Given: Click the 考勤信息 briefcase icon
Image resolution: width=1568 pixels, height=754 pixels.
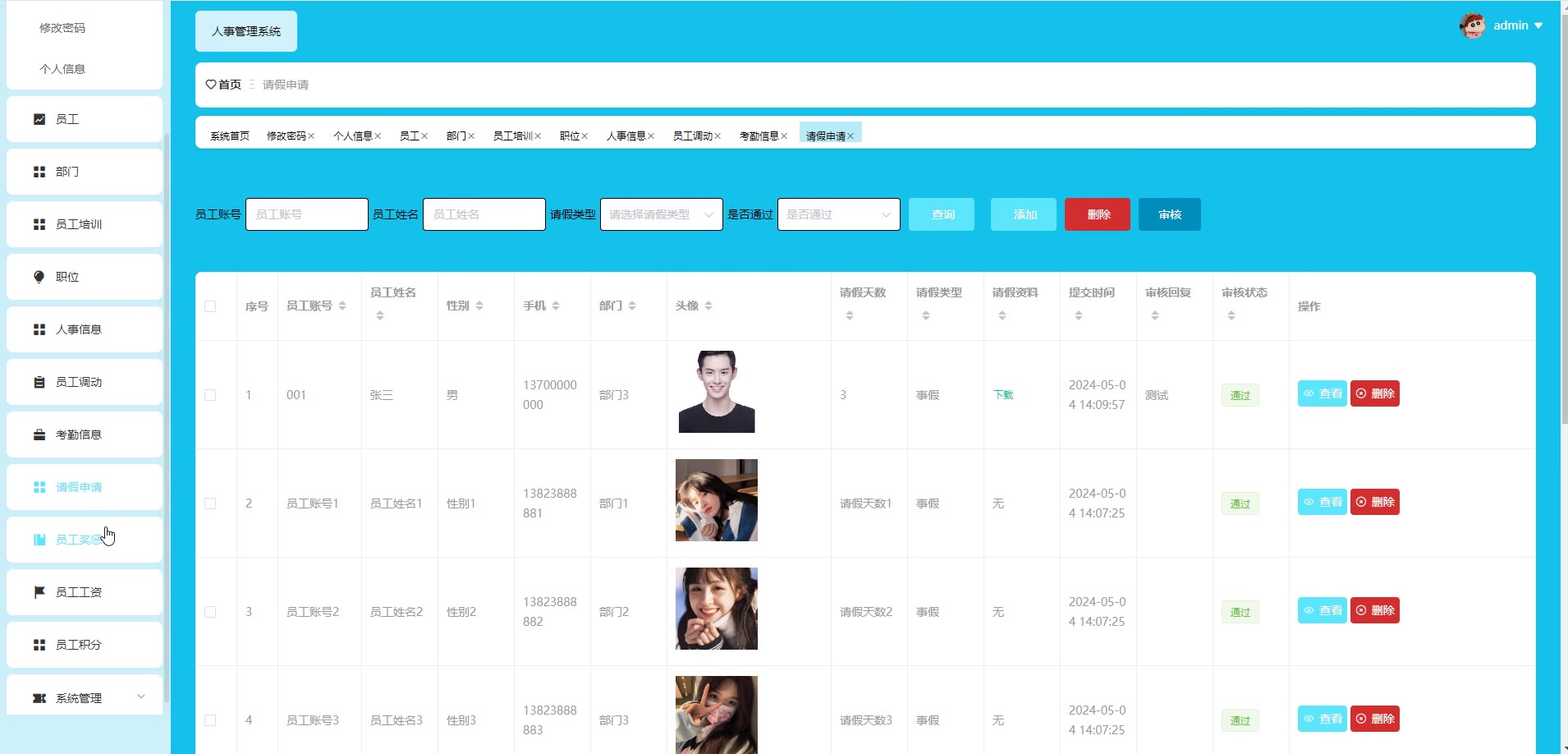Looking at the screenshot, I should tap(39, 434).
